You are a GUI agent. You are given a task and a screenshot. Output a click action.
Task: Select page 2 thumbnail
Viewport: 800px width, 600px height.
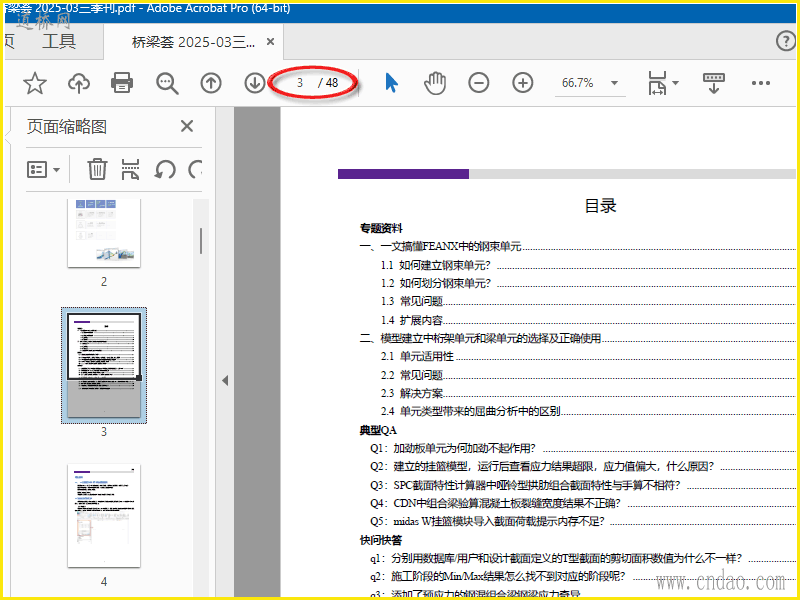tap(104, 233)
